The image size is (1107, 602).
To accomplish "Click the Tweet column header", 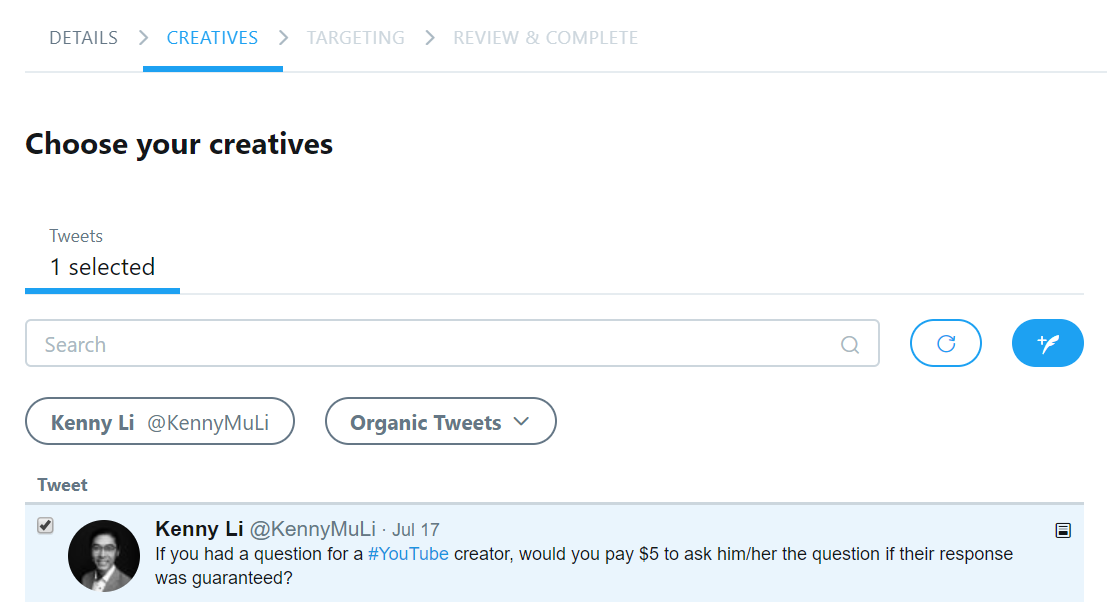I will 63,485.
